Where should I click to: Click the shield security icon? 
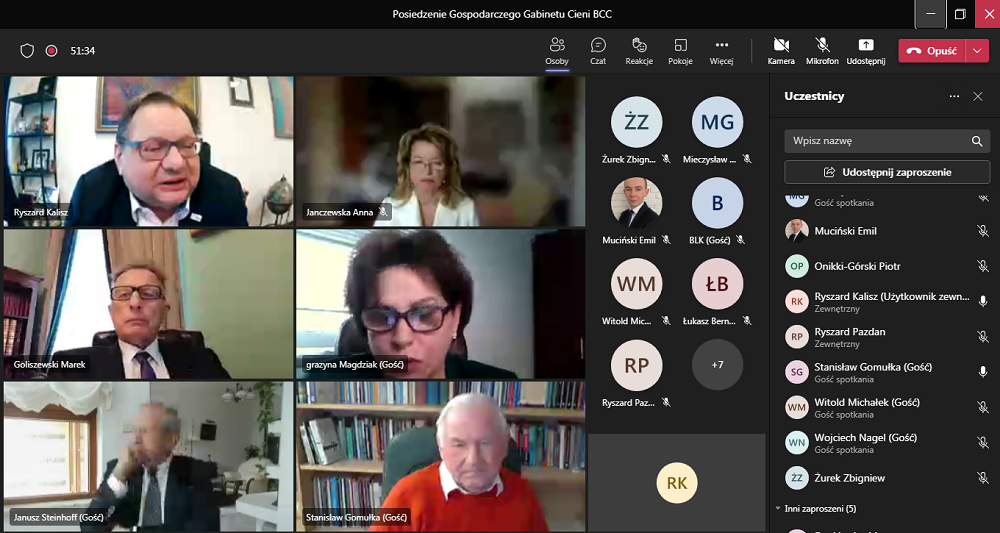[27, 51]
